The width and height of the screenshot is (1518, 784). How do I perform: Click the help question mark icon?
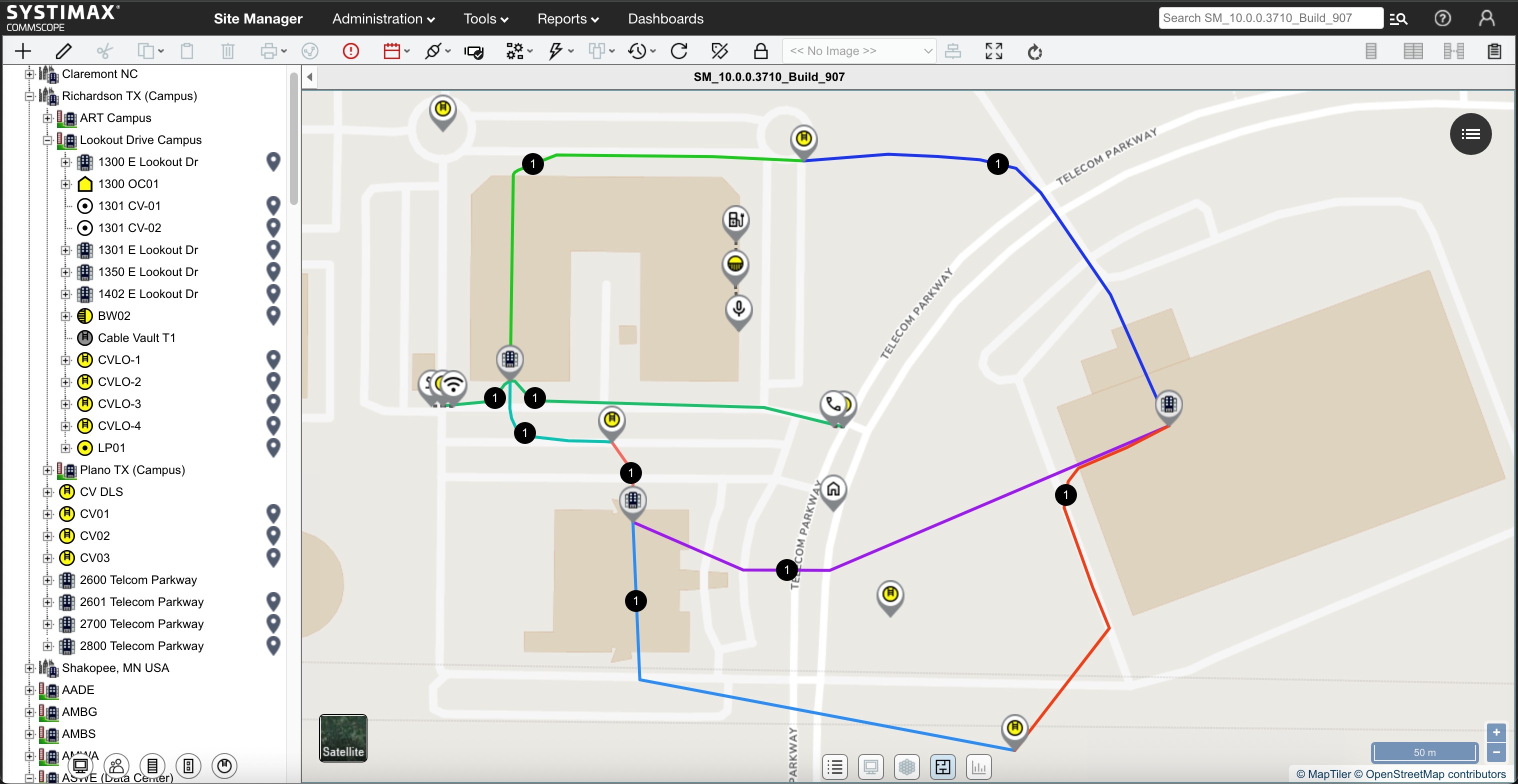1442,18
